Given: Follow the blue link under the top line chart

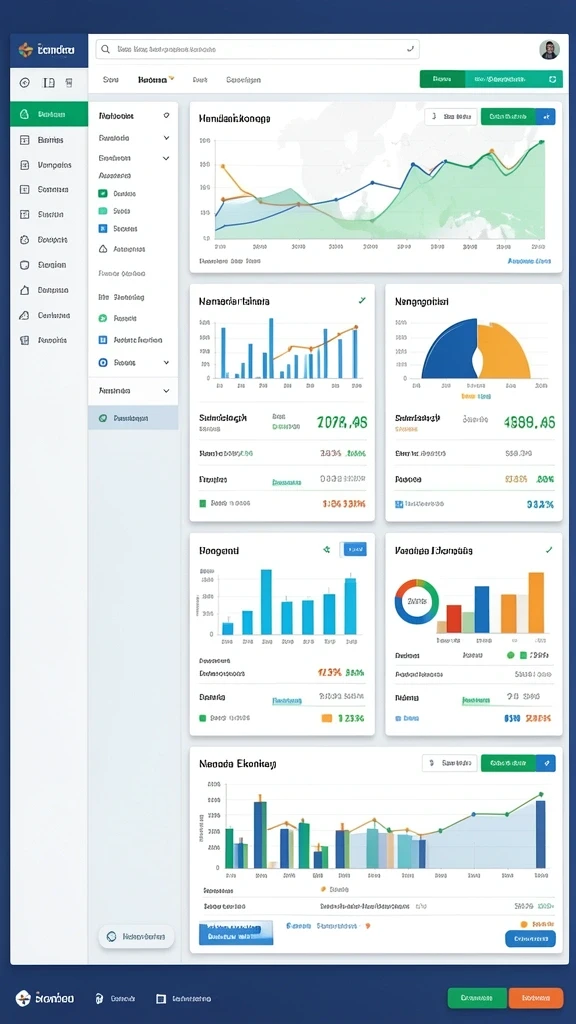Looking at the screenshot, I should click(528, 261).
